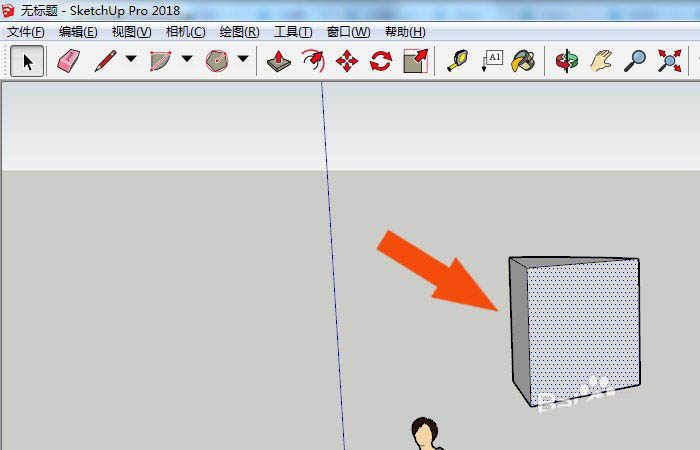Activate the Push/Pull tool

(279, 61)
